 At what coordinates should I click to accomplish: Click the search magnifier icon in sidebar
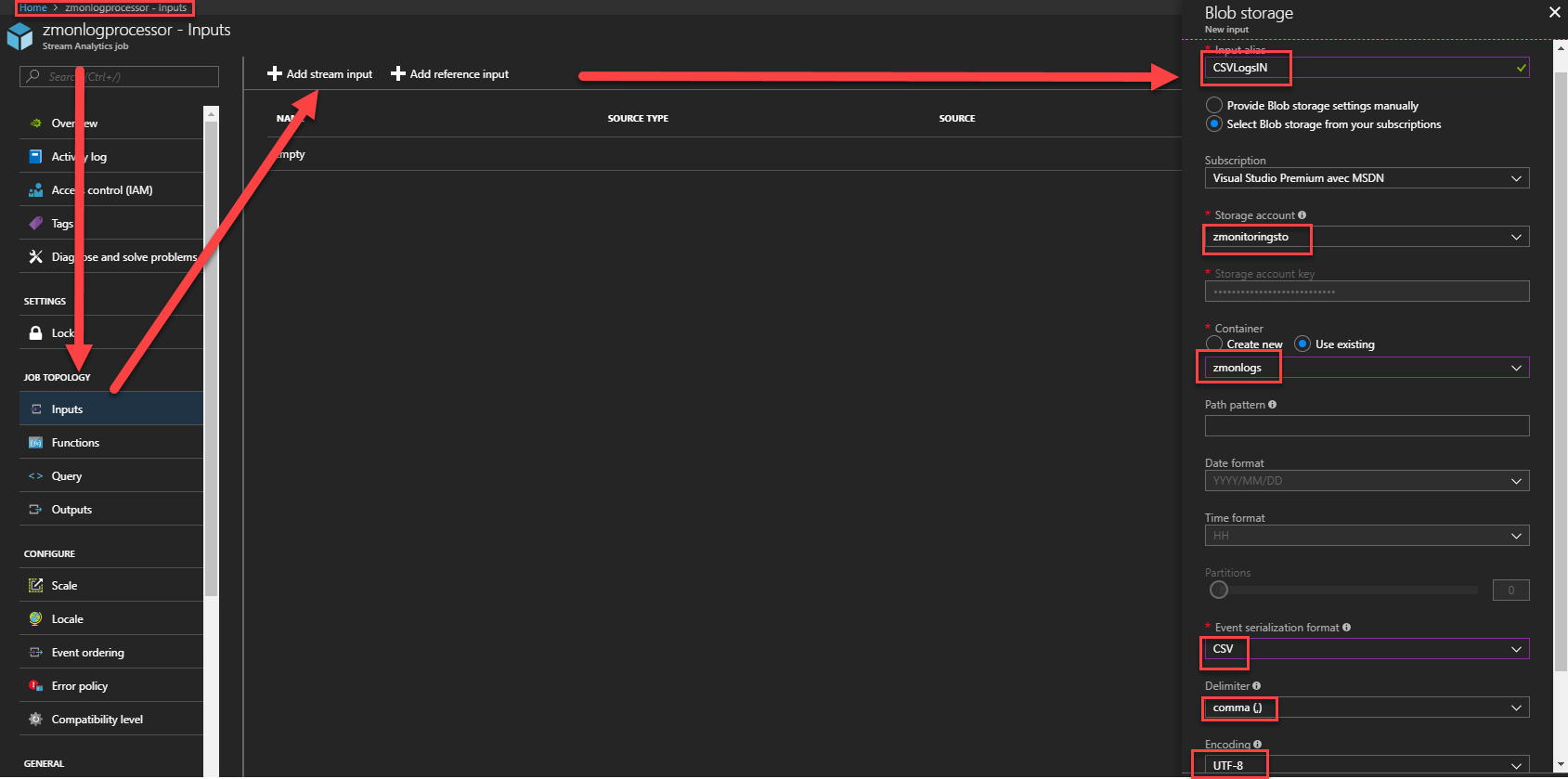pos(33,76)
